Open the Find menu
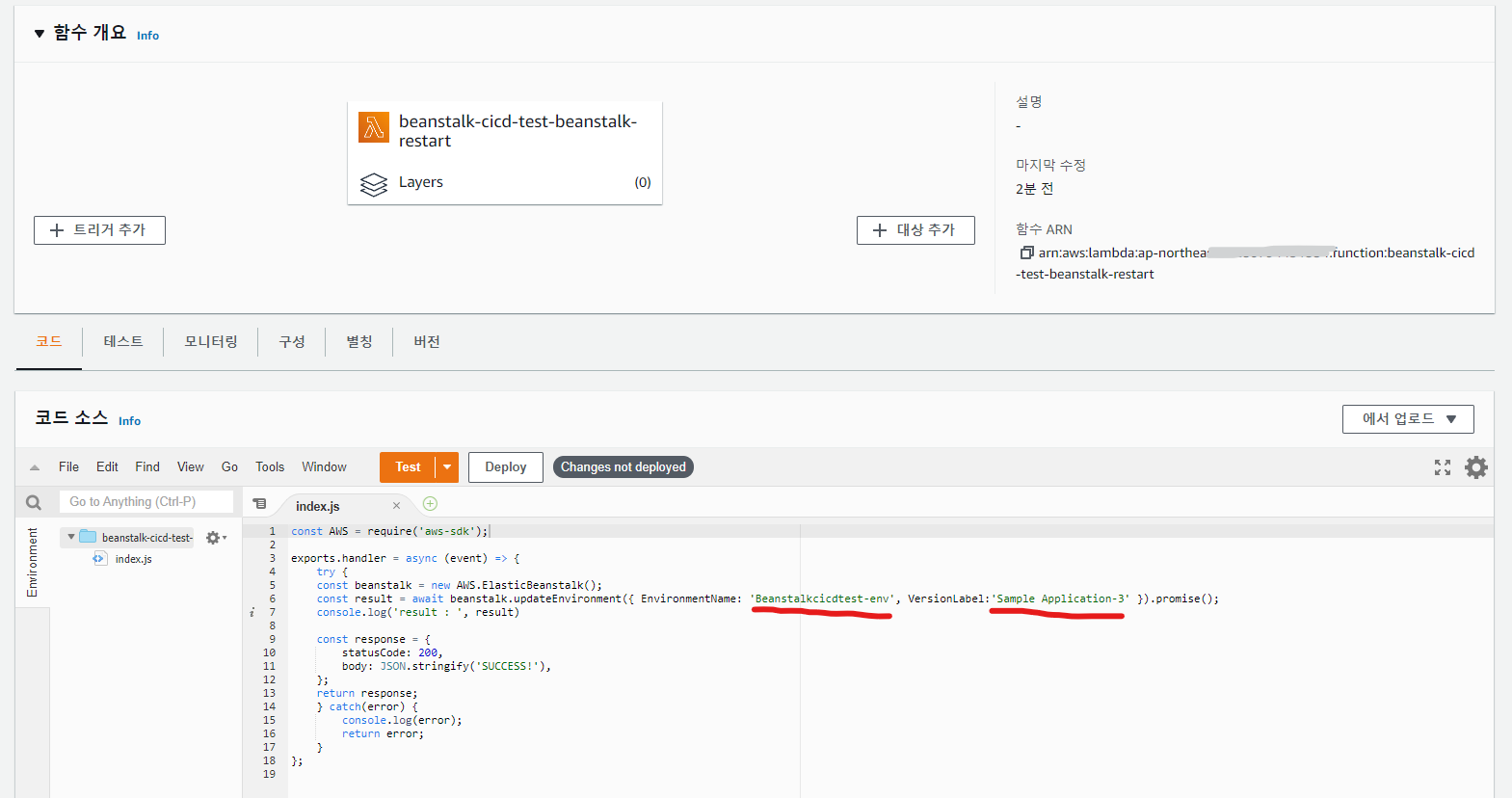1512x798 pixels. click(147, 467)
